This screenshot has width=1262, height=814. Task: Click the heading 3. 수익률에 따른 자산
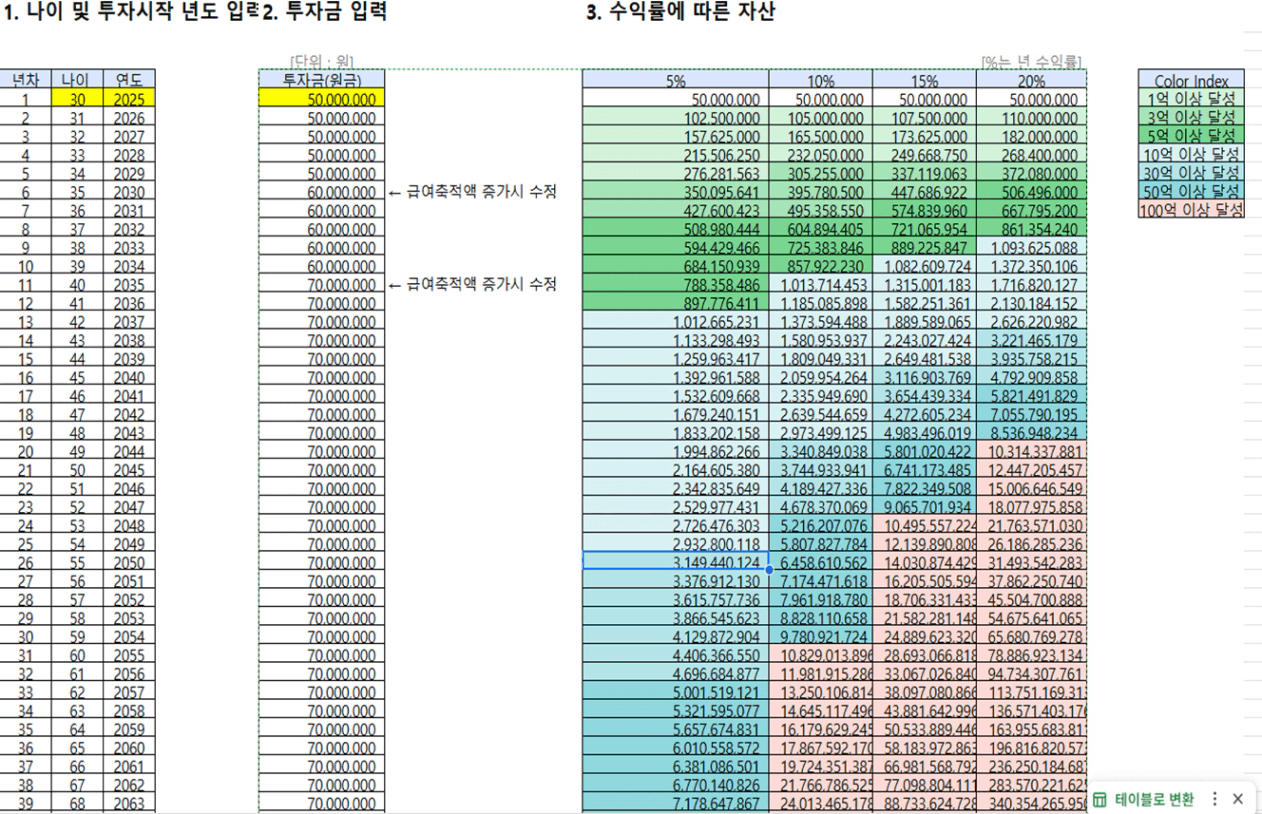pos(681,12)
